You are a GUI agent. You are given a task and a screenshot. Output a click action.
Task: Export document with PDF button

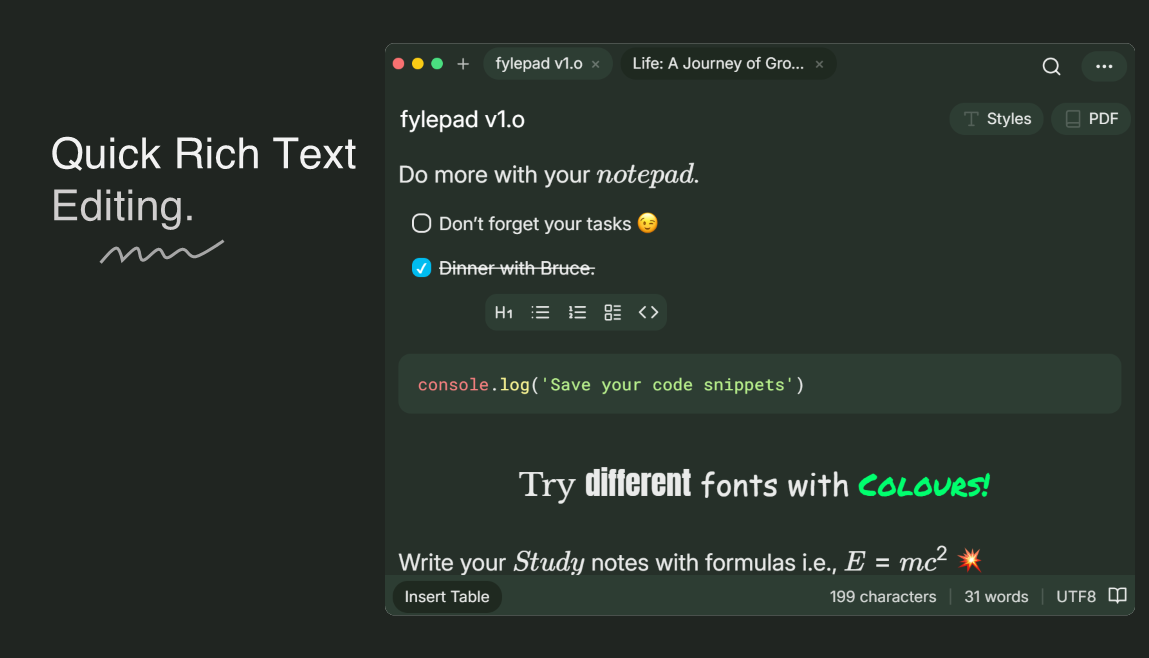(1091, 119)
